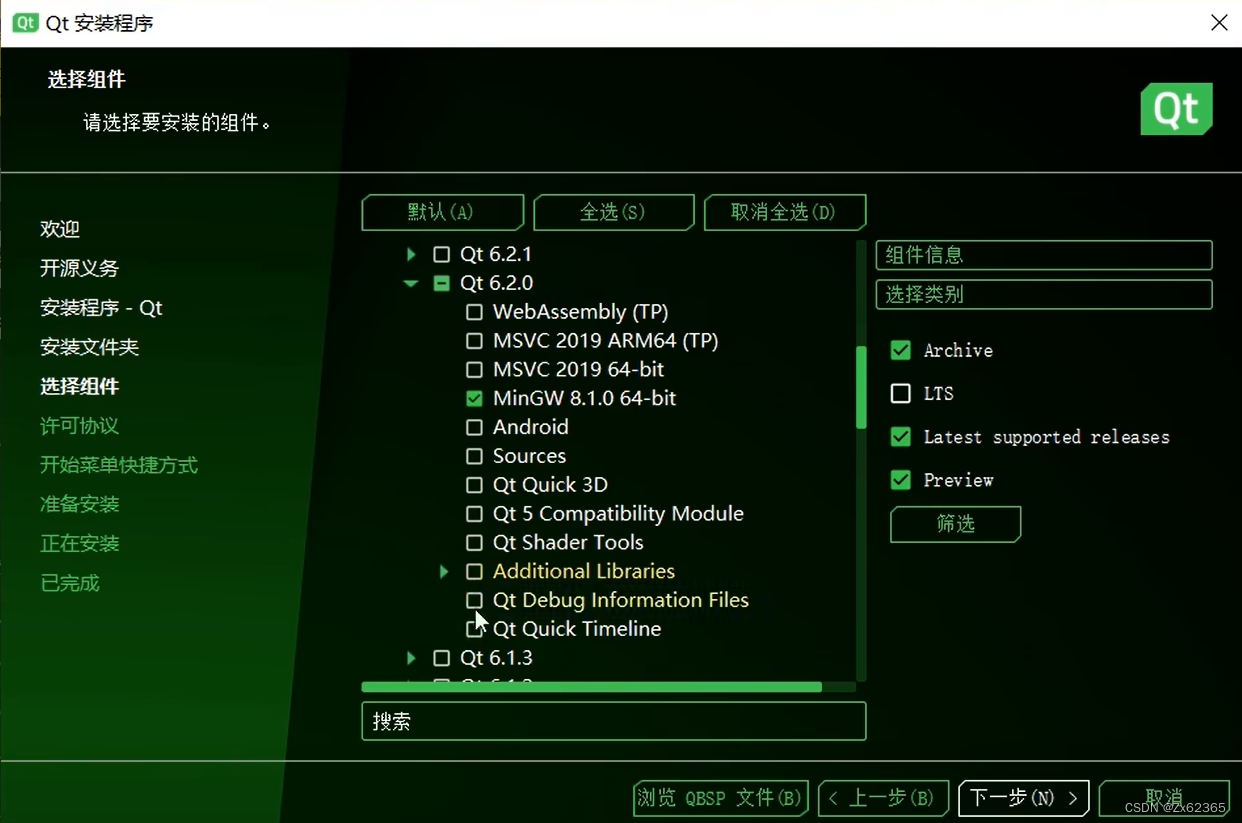This screenshot has height=823, width=1242.
Task: Uncheck the Preview filter checkbox
Action: click(900, 480)
